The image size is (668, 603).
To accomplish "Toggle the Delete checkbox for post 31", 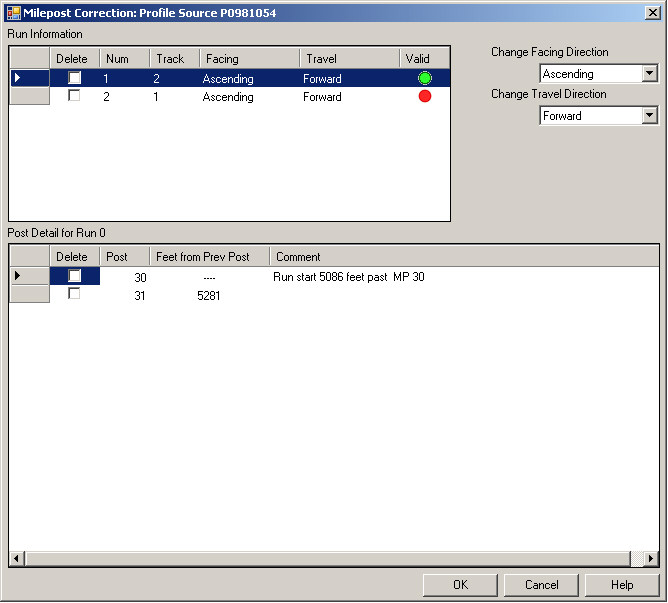I will pos(74,294).
